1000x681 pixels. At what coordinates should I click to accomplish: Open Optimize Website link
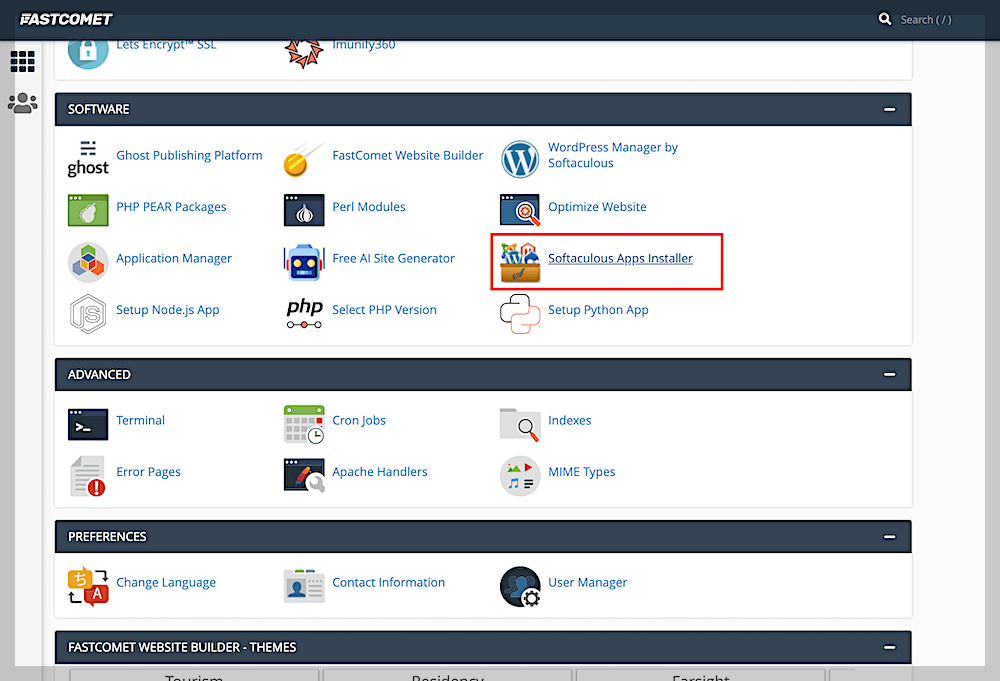tap(597, 207)
